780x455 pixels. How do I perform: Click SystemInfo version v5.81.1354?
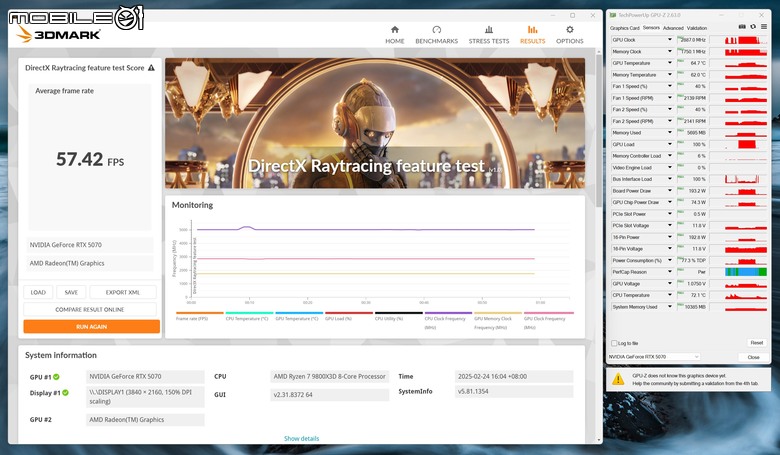513,391
